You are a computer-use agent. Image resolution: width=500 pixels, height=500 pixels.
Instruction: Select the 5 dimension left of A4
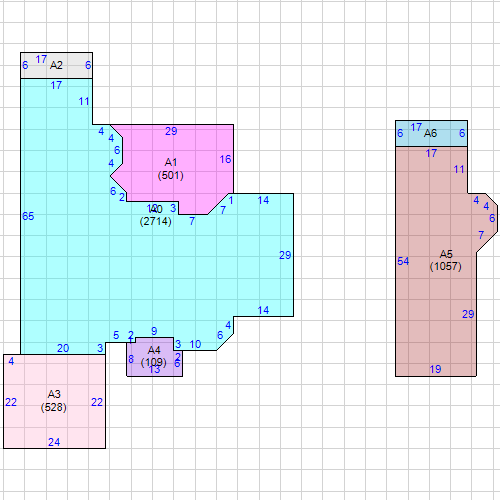click(116, 335)
